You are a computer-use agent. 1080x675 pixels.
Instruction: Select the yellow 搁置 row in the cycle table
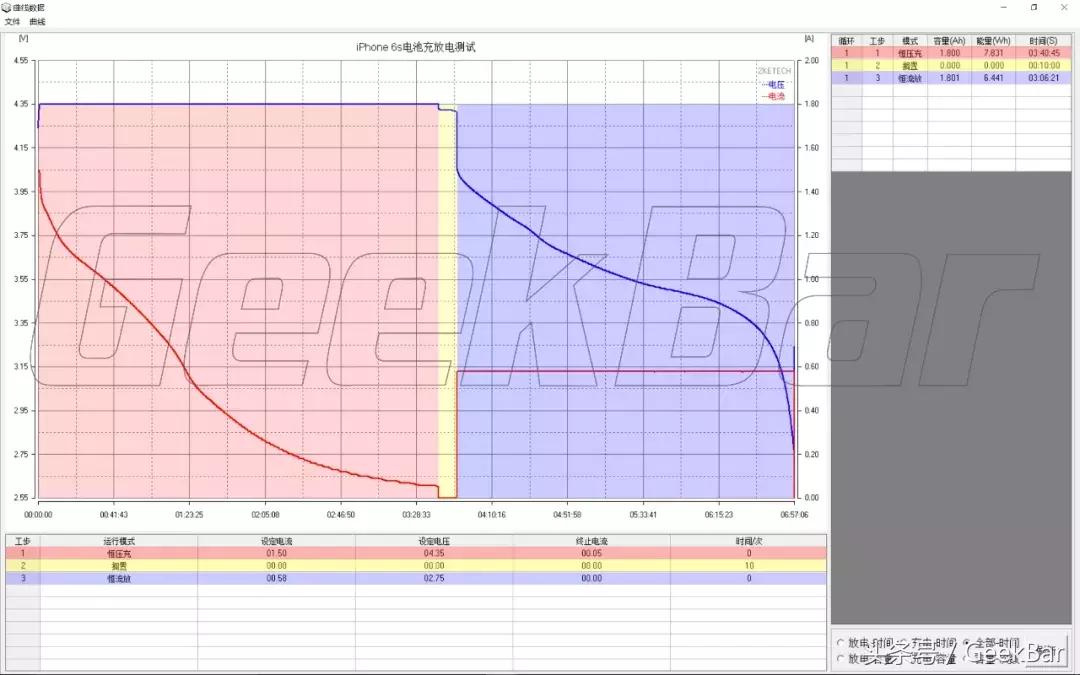click(910, 64)
